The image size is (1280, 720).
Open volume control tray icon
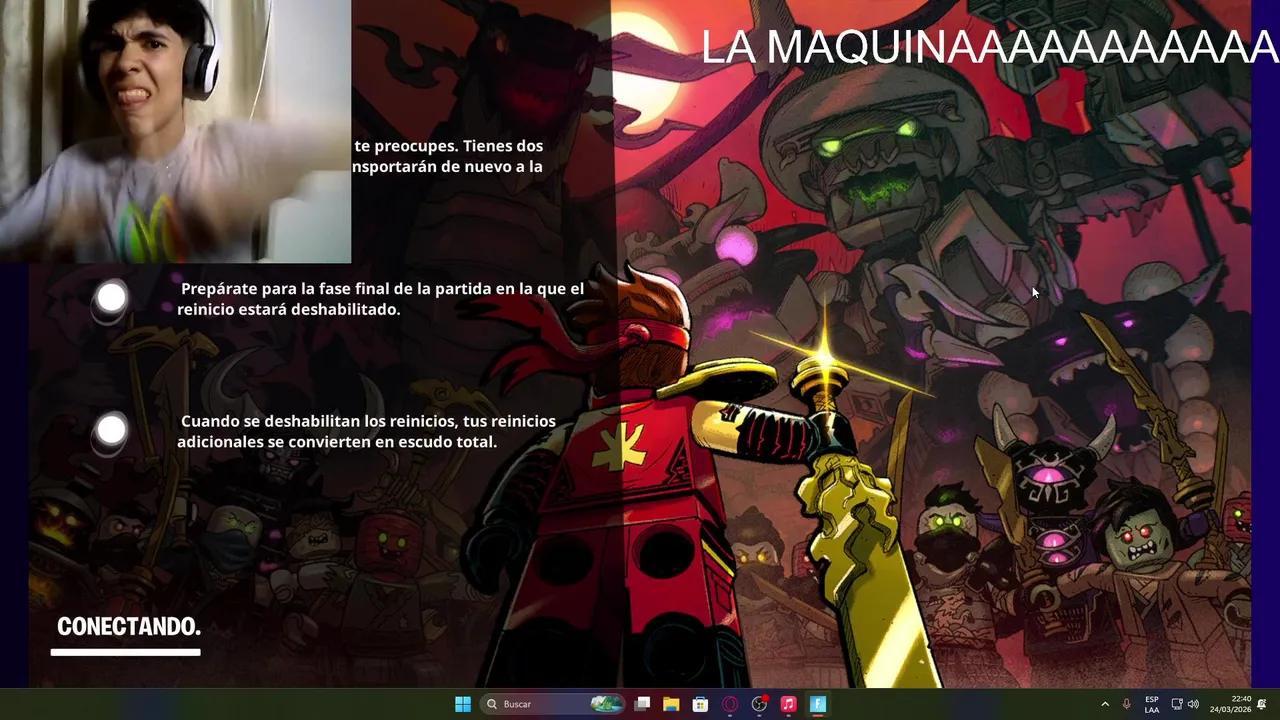point(1193,704)
